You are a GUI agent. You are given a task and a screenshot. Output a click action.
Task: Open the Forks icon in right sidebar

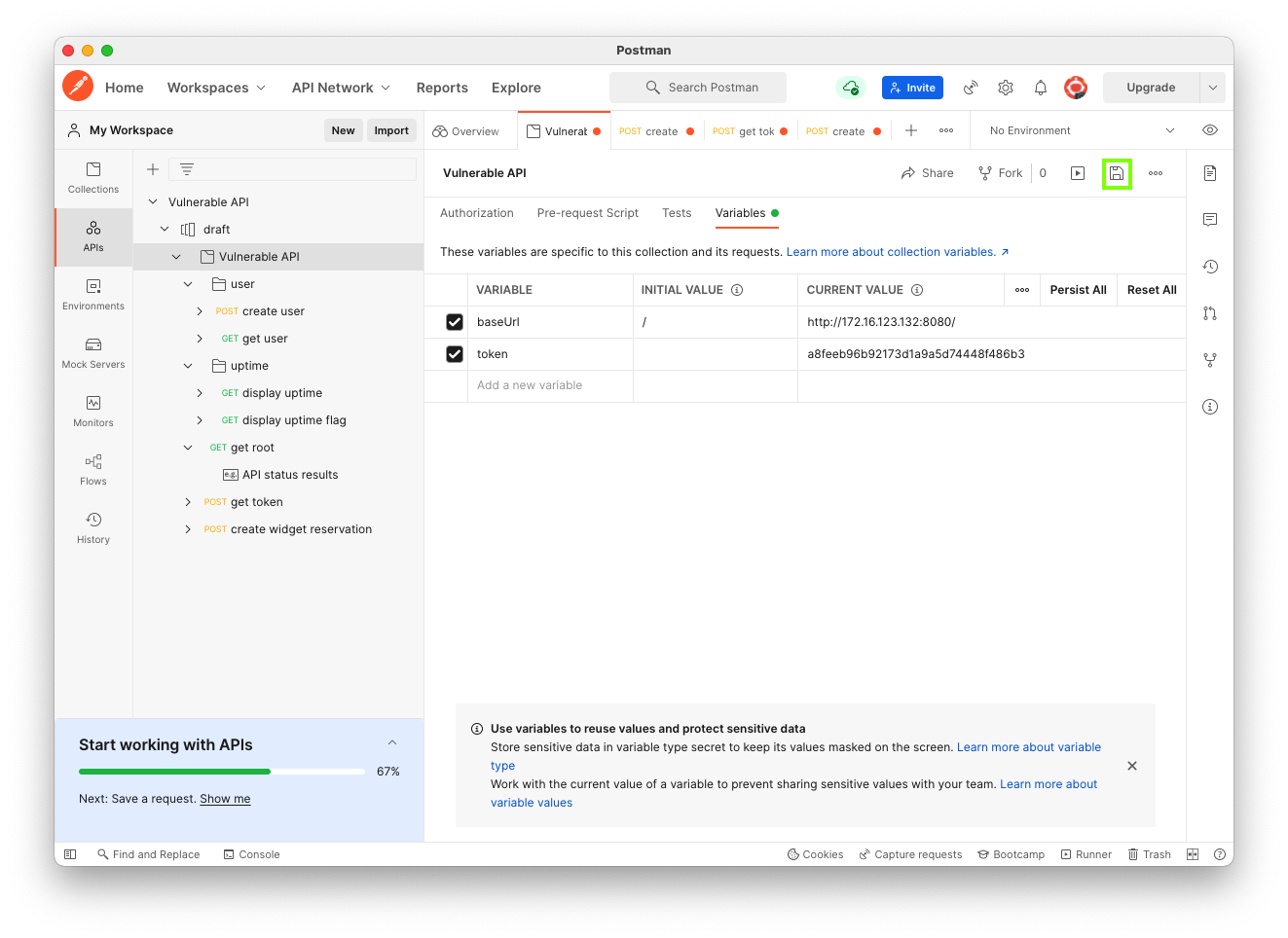[x=1210, y=360]
